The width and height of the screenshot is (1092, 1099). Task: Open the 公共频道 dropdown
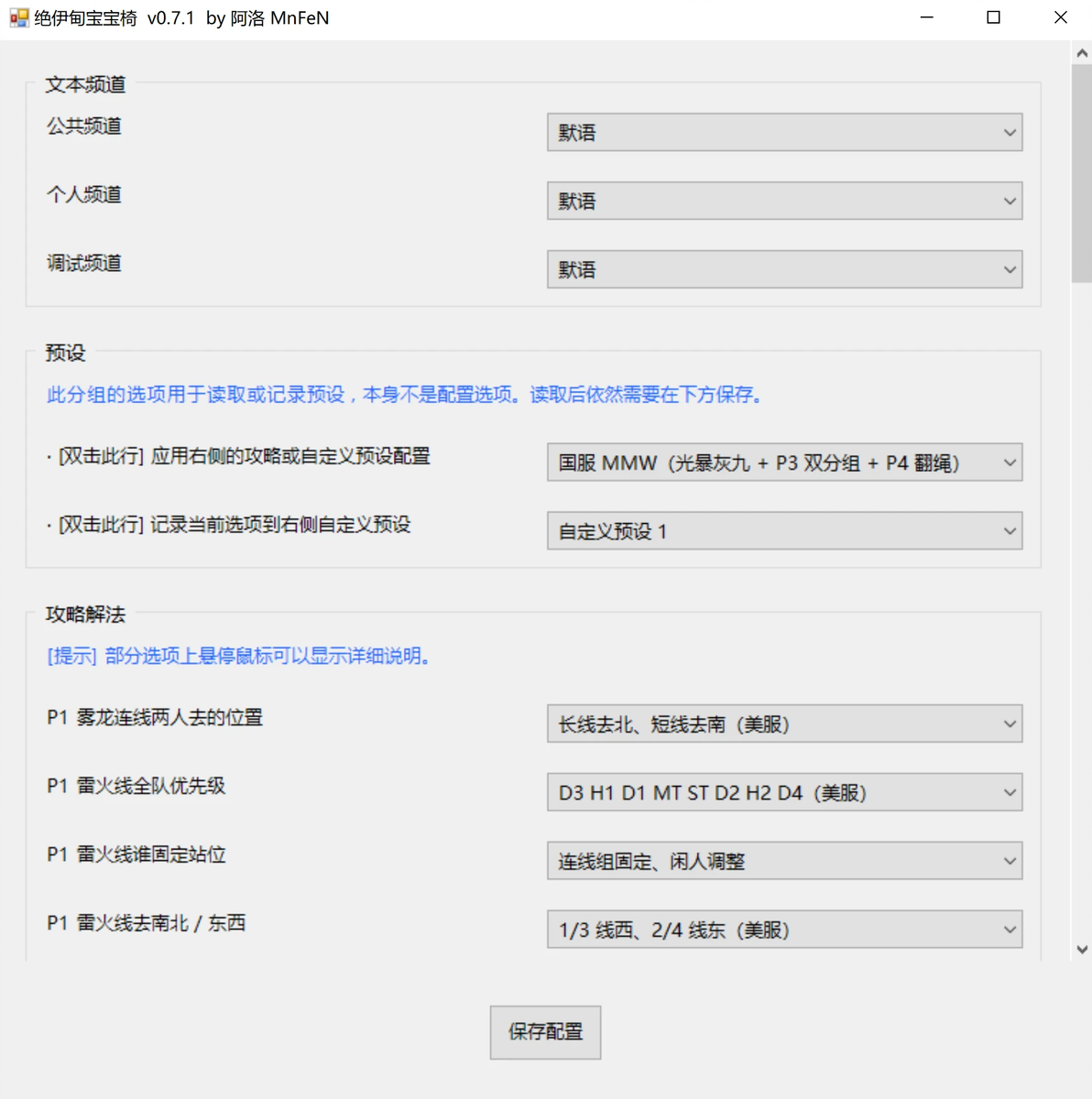pos(784,133)
